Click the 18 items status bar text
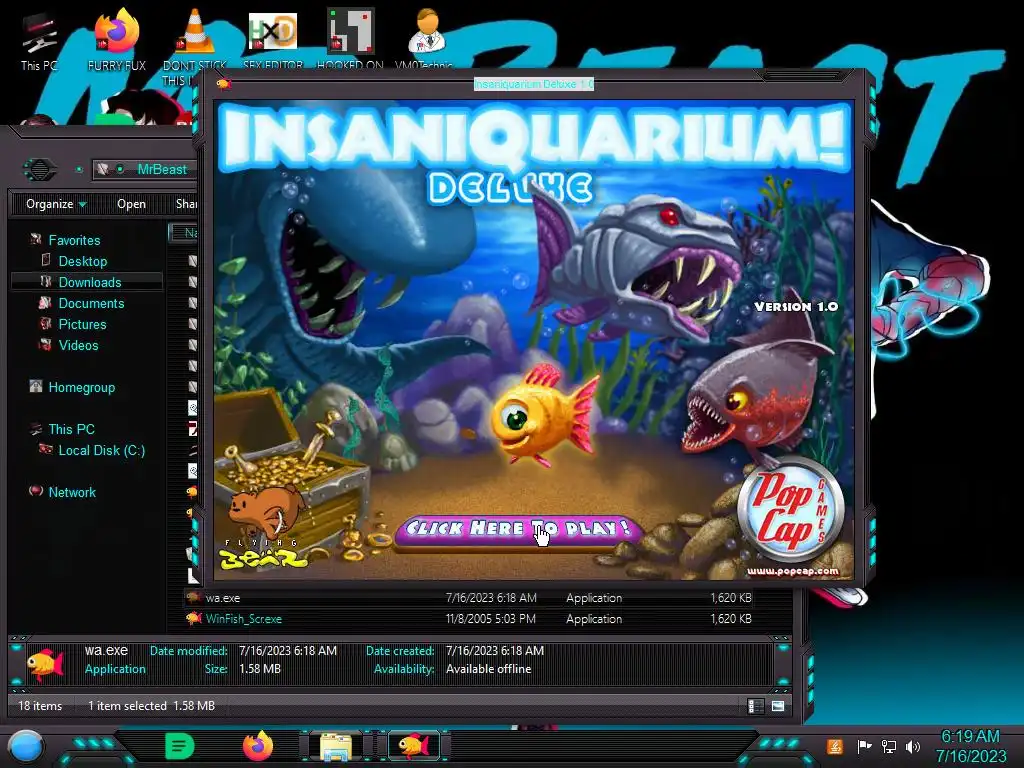 click(40, 705)
